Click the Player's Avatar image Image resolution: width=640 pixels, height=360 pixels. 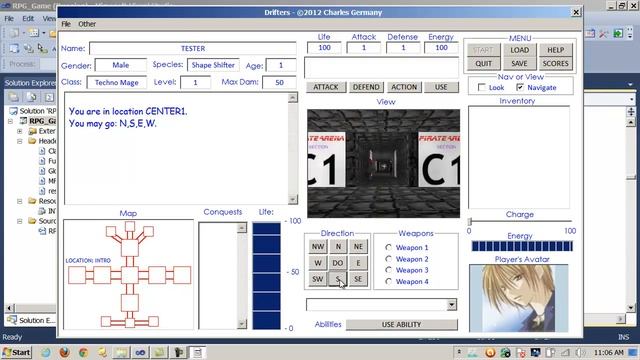click(x=518, y=298)
